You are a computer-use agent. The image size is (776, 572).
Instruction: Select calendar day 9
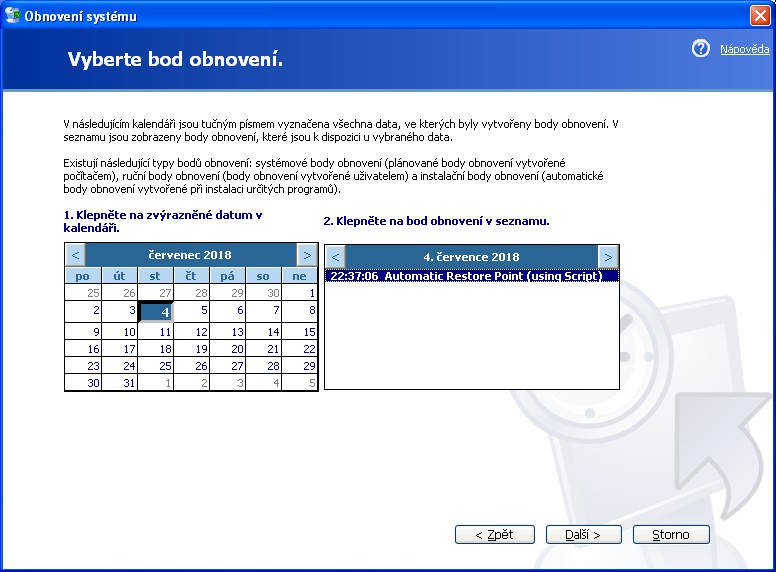(x=83, y=332)
